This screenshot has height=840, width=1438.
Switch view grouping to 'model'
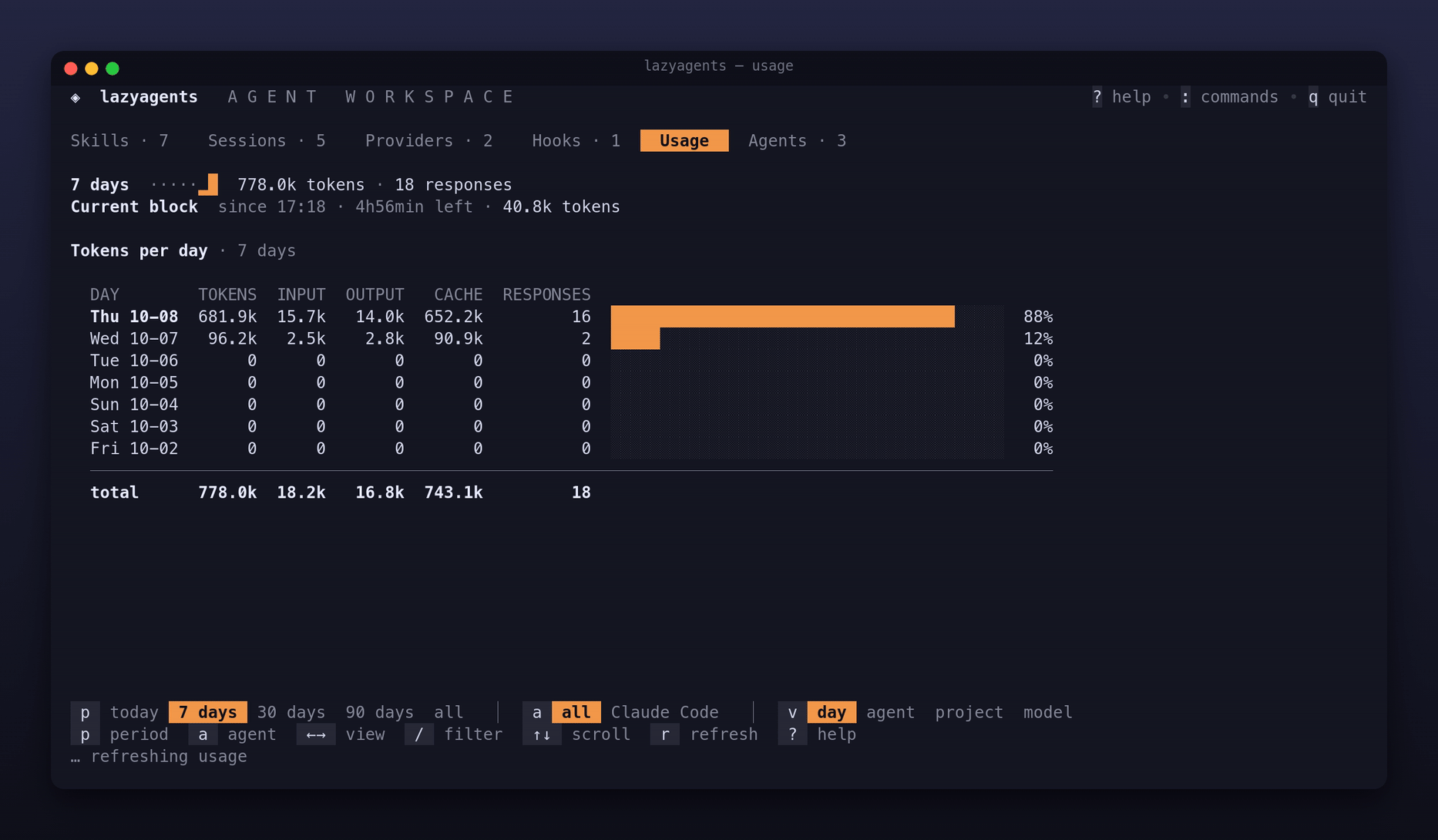1047,712
